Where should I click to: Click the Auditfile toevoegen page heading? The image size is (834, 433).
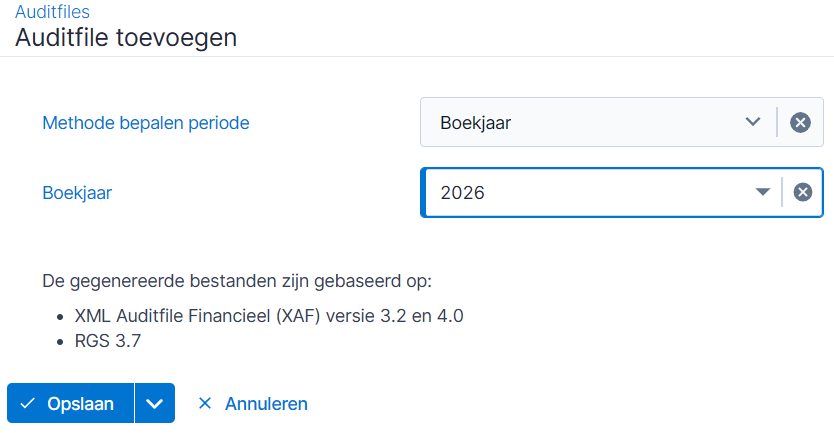coord(126,38)
